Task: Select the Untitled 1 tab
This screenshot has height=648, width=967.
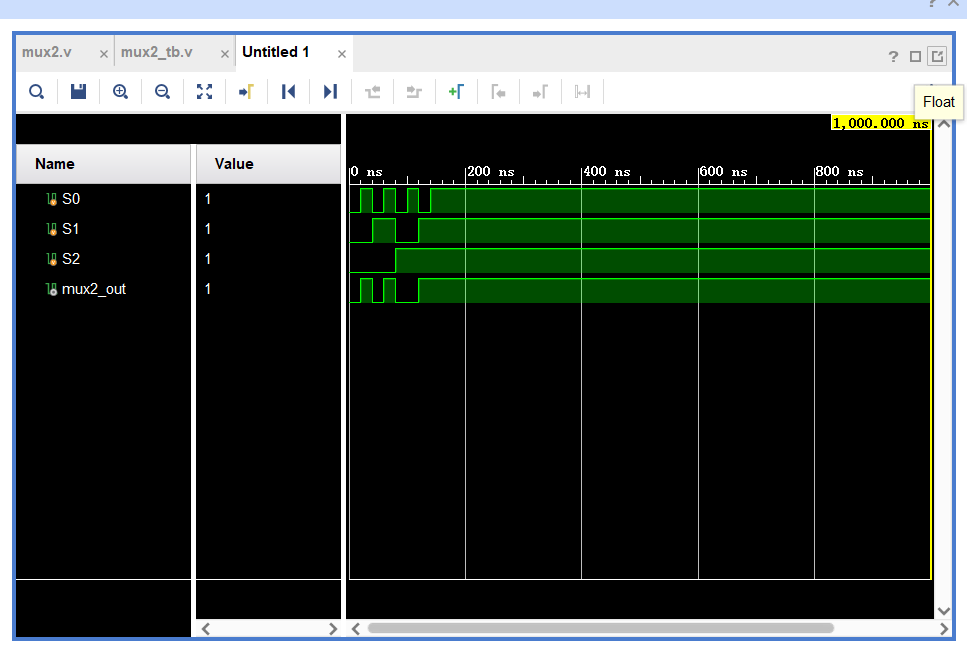Action: [276, 52]
